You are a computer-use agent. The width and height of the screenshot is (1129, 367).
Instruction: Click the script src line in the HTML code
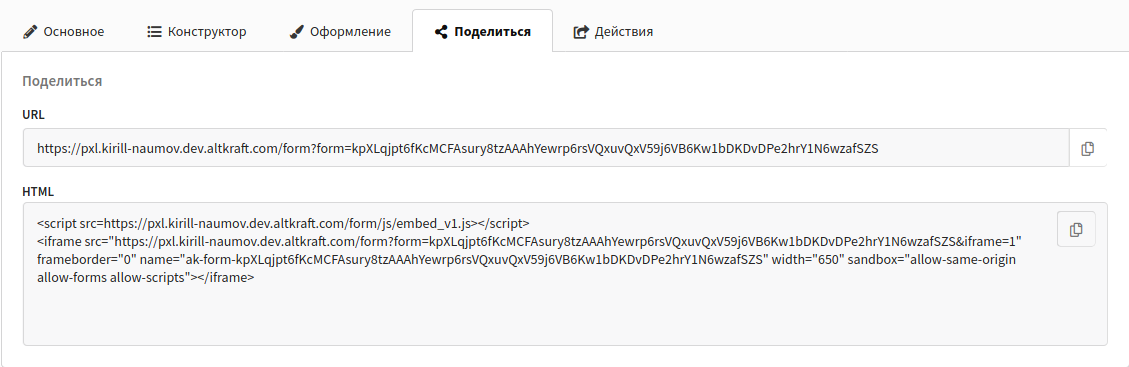(x=284, y=222)
